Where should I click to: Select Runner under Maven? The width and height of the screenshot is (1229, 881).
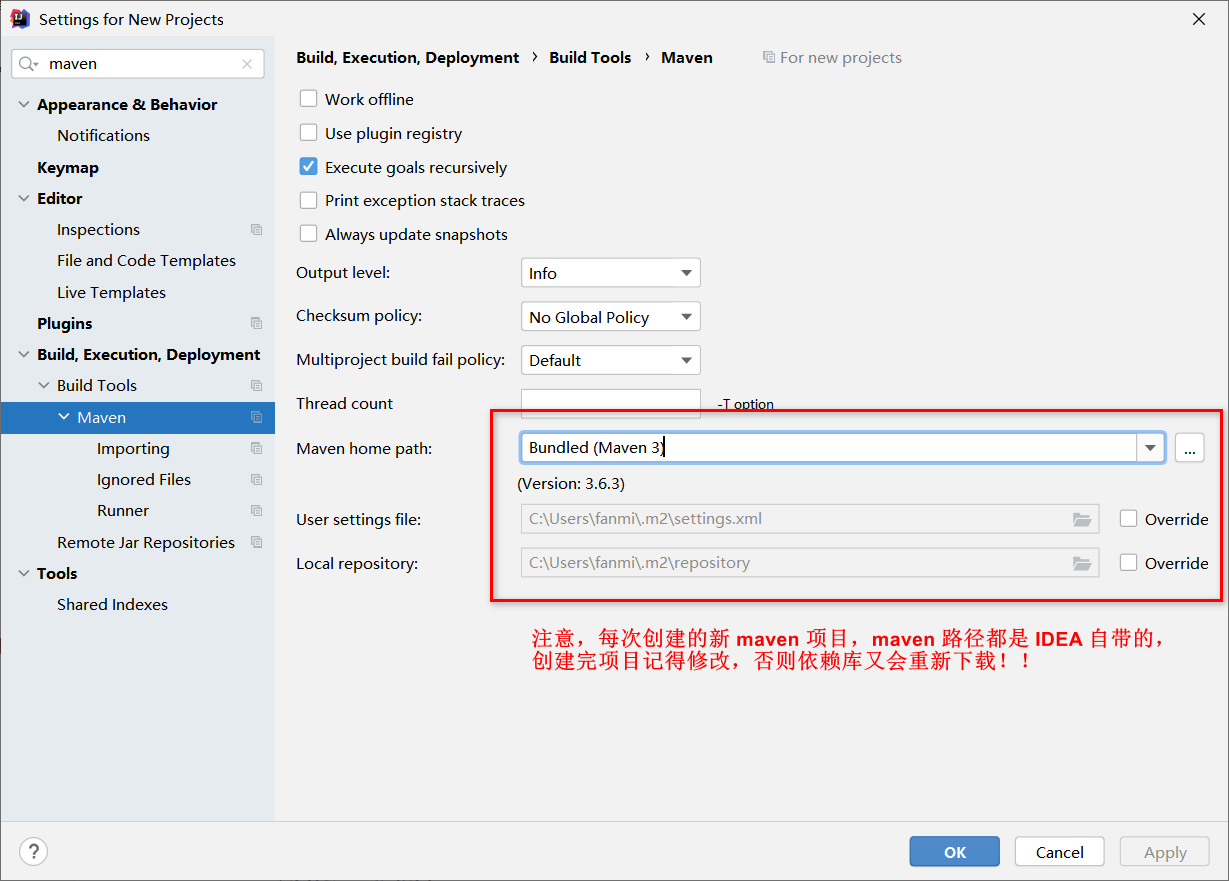point(123,511)
